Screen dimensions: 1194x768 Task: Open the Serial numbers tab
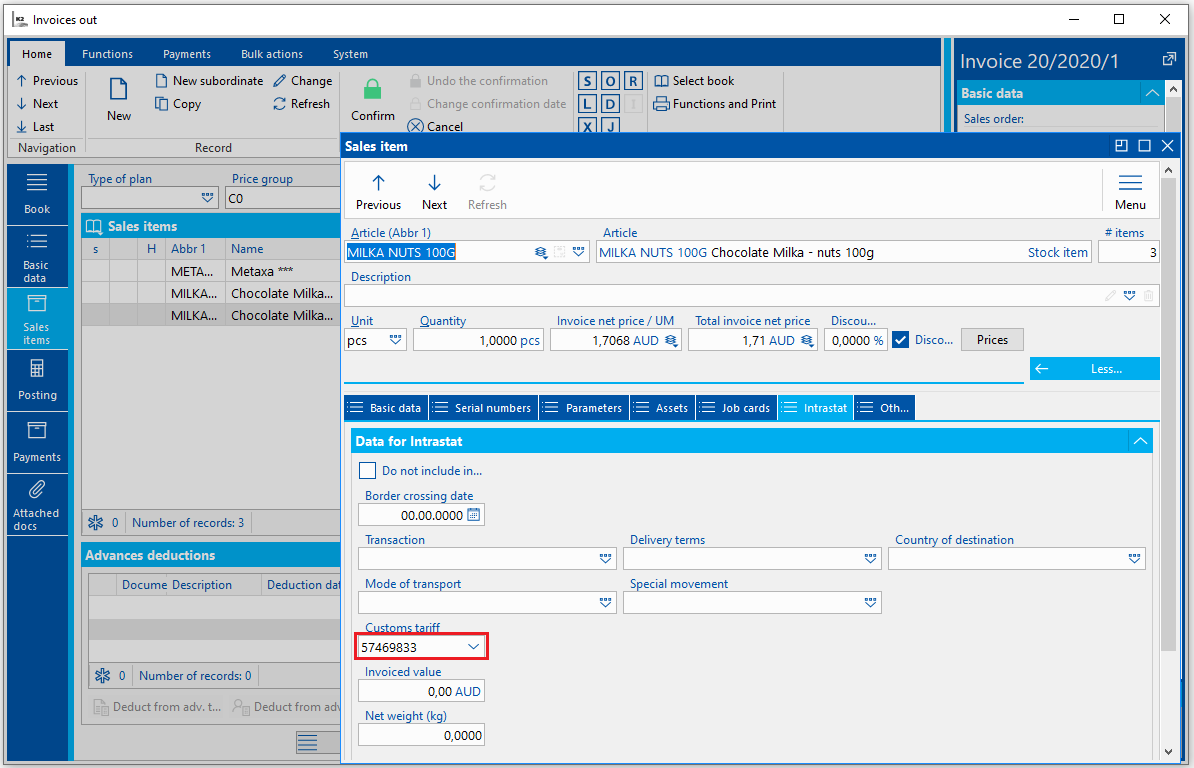484,408
